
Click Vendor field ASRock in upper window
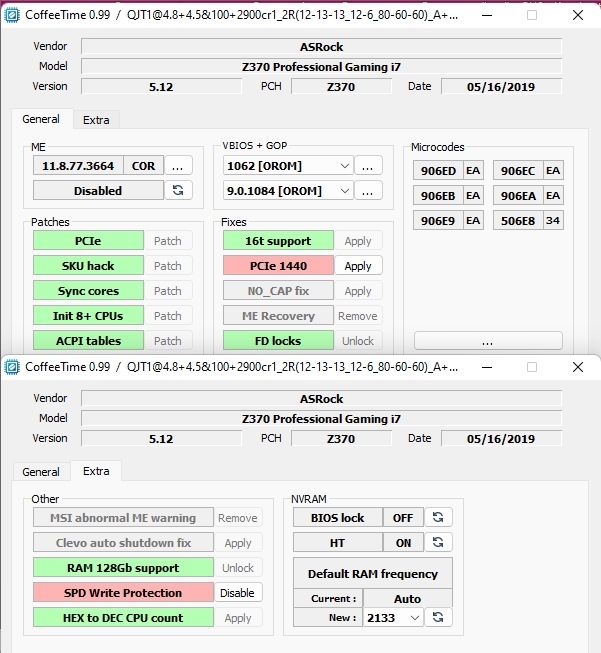pos(322,47)
